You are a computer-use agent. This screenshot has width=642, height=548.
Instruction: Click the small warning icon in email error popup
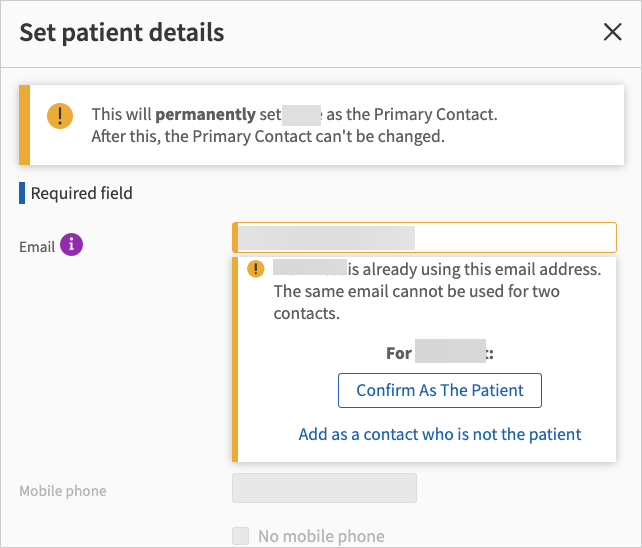[256, 269]
